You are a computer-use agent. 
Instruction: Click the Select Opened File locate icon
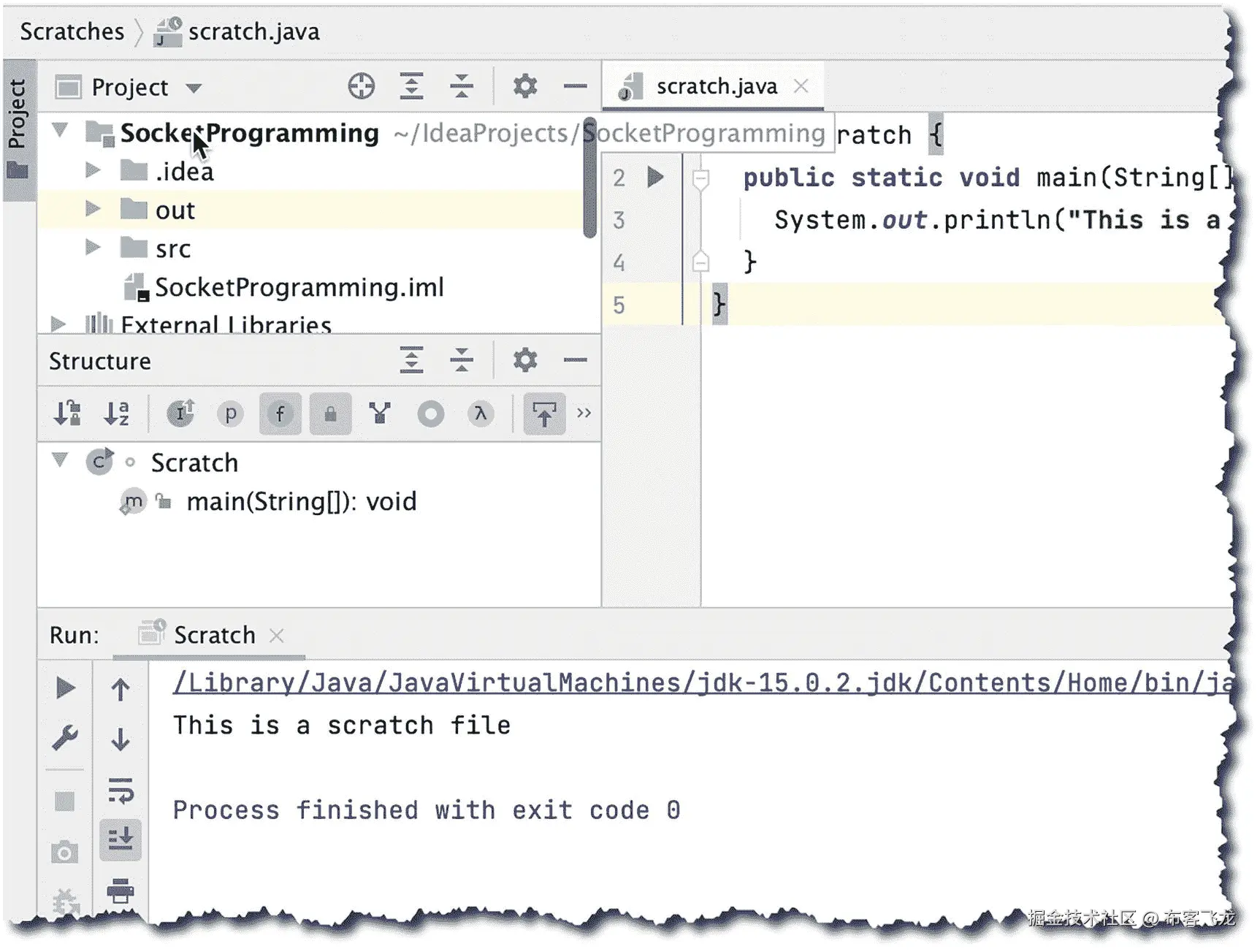coord(362,87)
